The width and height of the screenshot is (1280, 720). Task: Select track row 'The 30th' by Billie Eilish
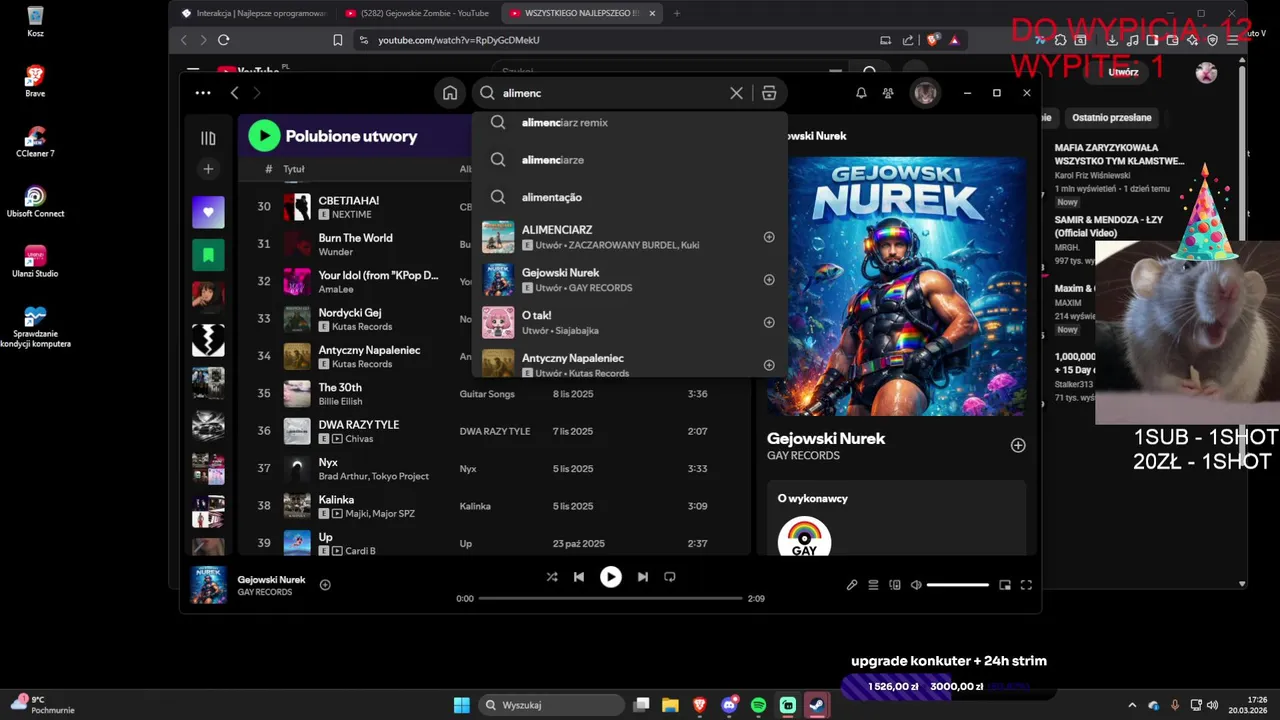[494, 394]
